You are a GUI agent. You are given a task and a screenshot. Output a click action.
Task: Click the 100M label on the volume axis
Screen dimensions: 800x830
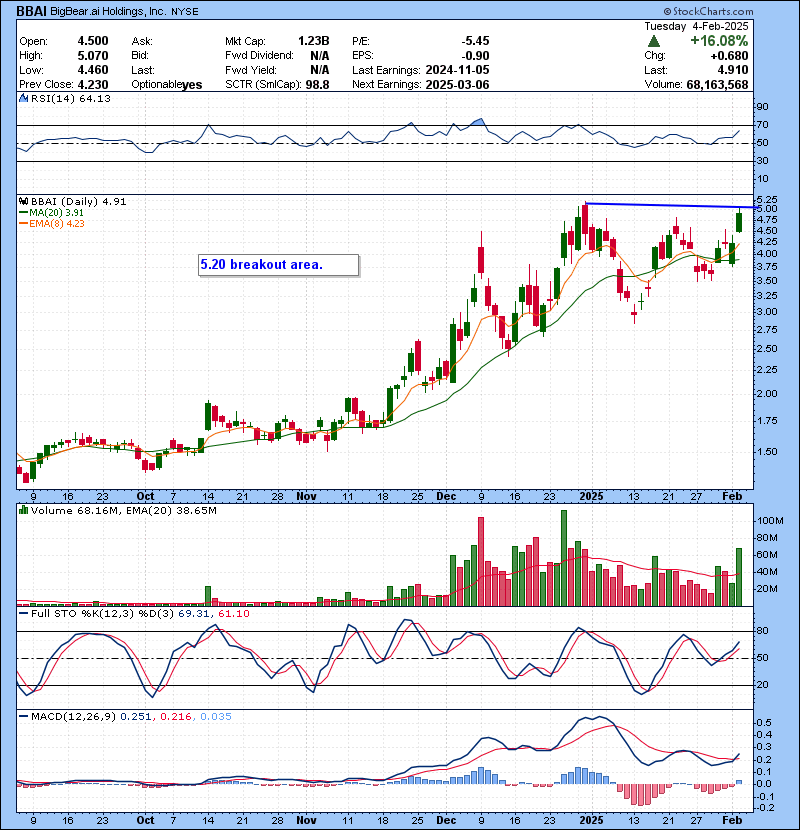769,521
